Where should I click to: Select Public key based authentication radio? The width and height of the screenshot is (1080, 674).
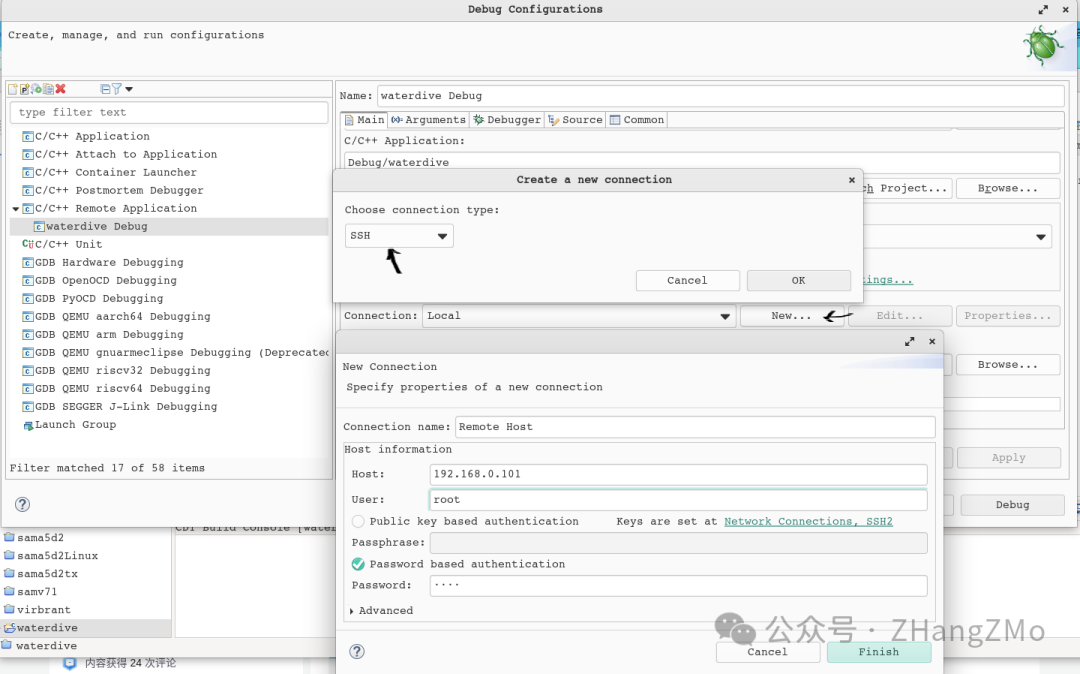[357, 521]
